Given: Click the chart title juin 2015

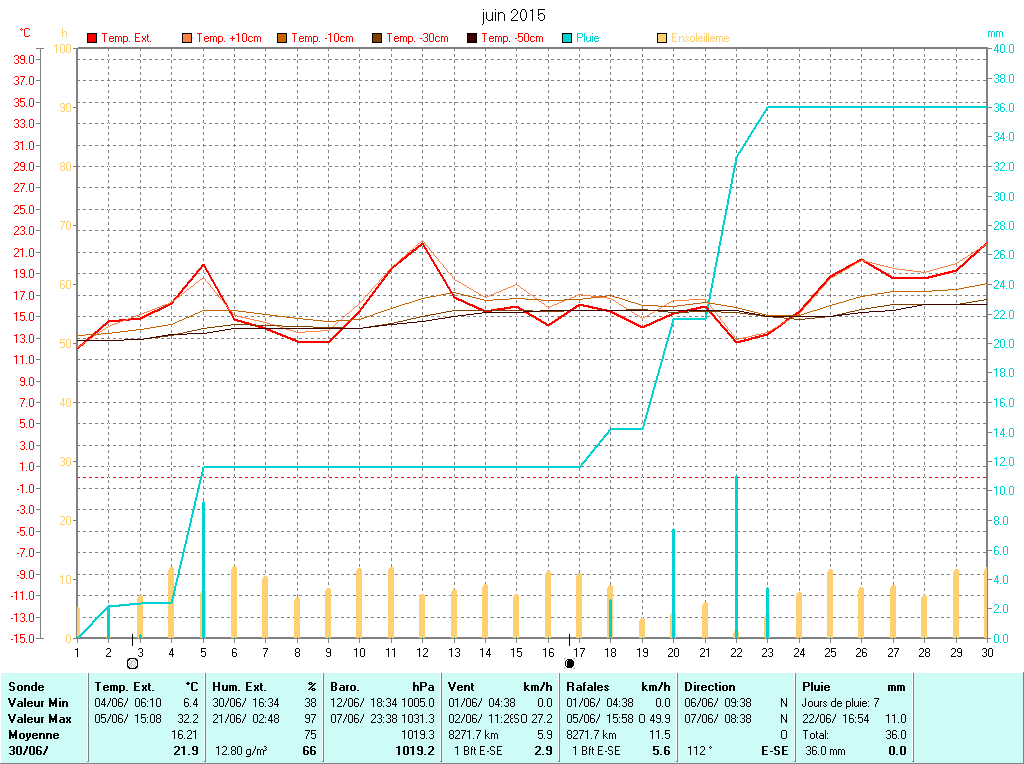Looking at the screenshot, I should pyautogui.click(x=513, y=15).
